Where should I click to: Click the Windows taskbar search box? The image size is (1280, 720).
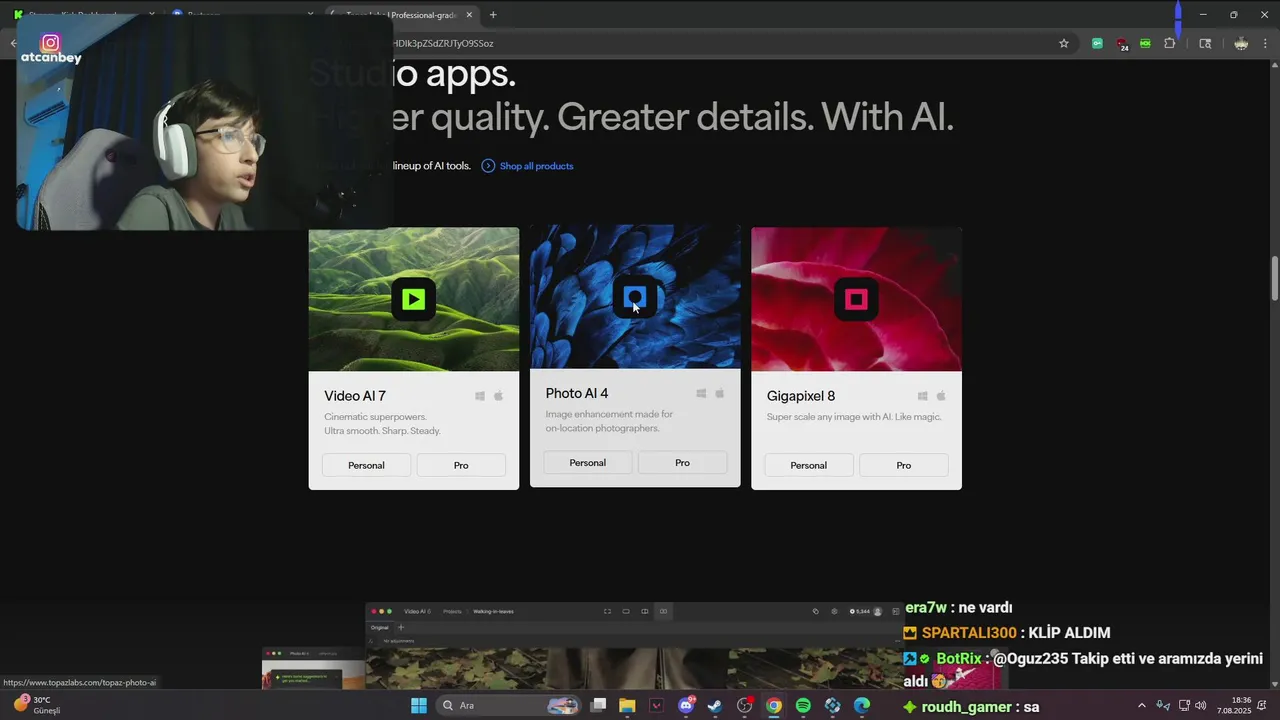point(509,706)
